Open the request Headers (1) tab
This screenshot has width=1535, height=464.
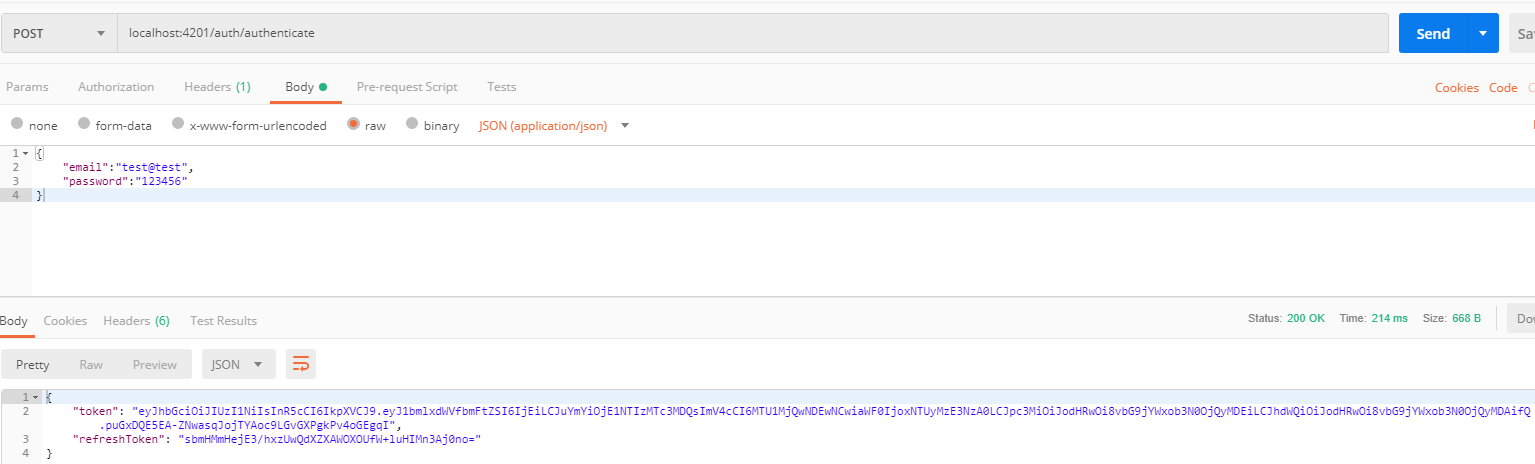217,87
